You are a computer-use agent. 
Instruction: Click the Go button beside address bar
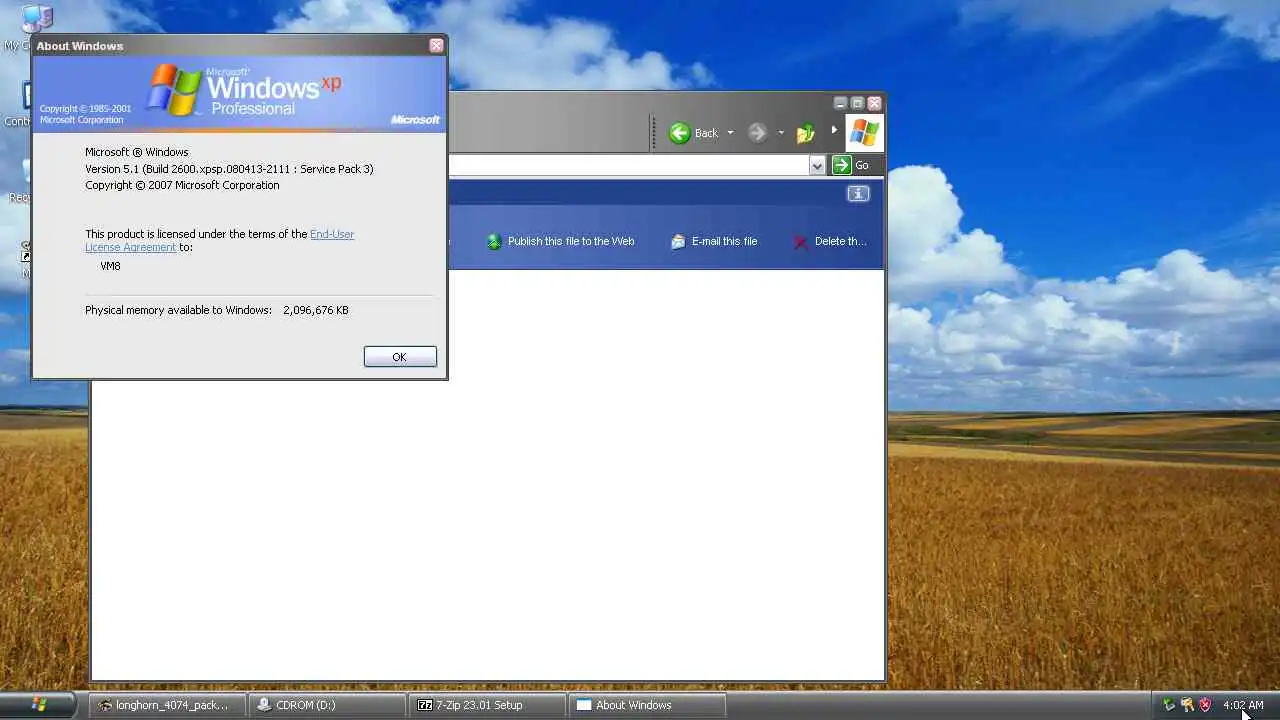852,165
